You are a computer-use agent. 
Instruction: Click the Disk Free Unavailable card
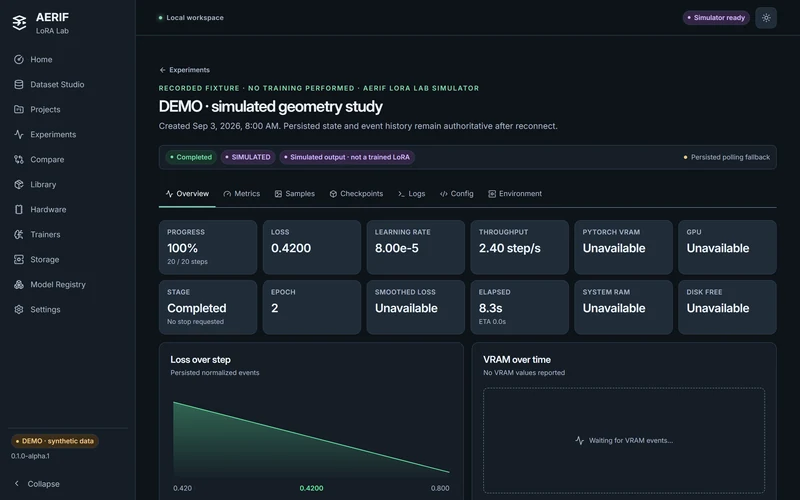[x=727, y=307]
